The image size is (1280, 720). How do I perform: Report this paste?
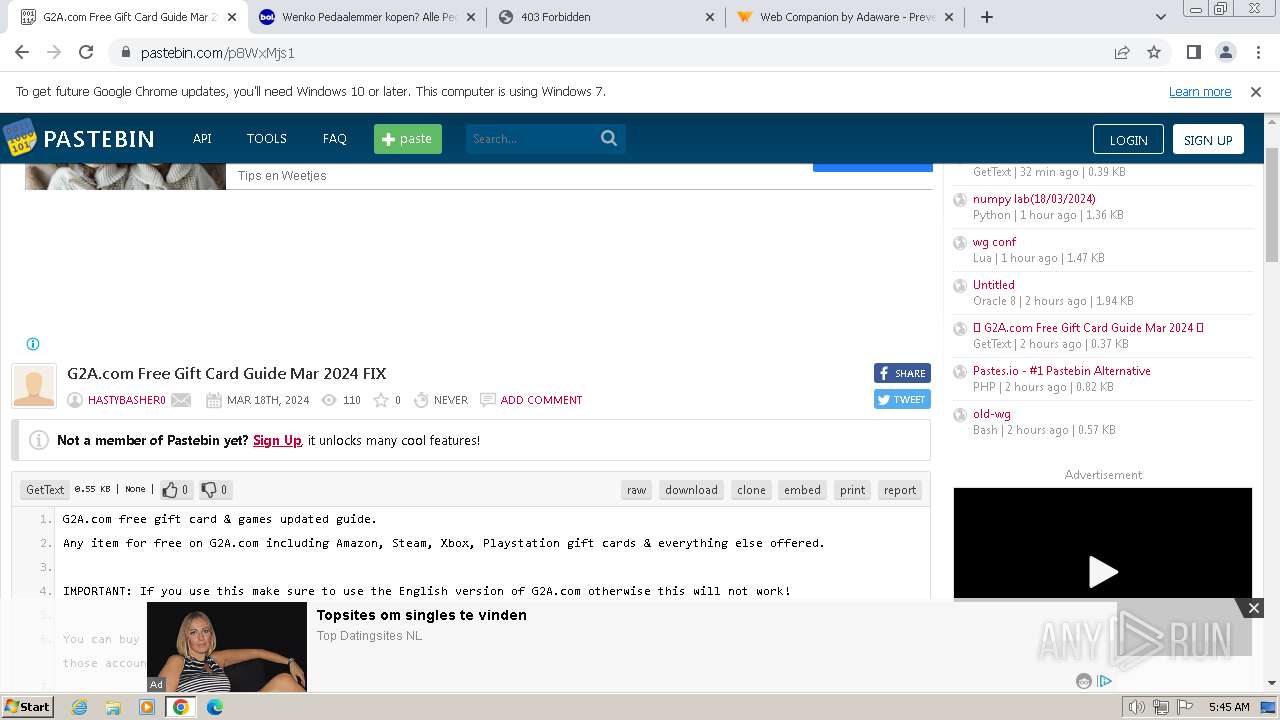[x=900, y=490]
